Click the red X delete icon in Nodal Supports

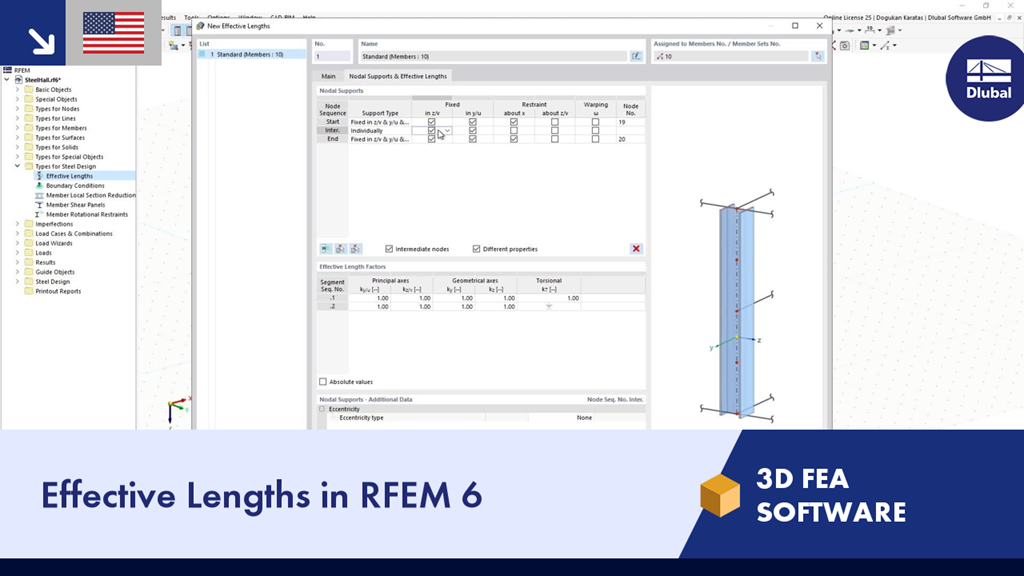click(636, 249)
